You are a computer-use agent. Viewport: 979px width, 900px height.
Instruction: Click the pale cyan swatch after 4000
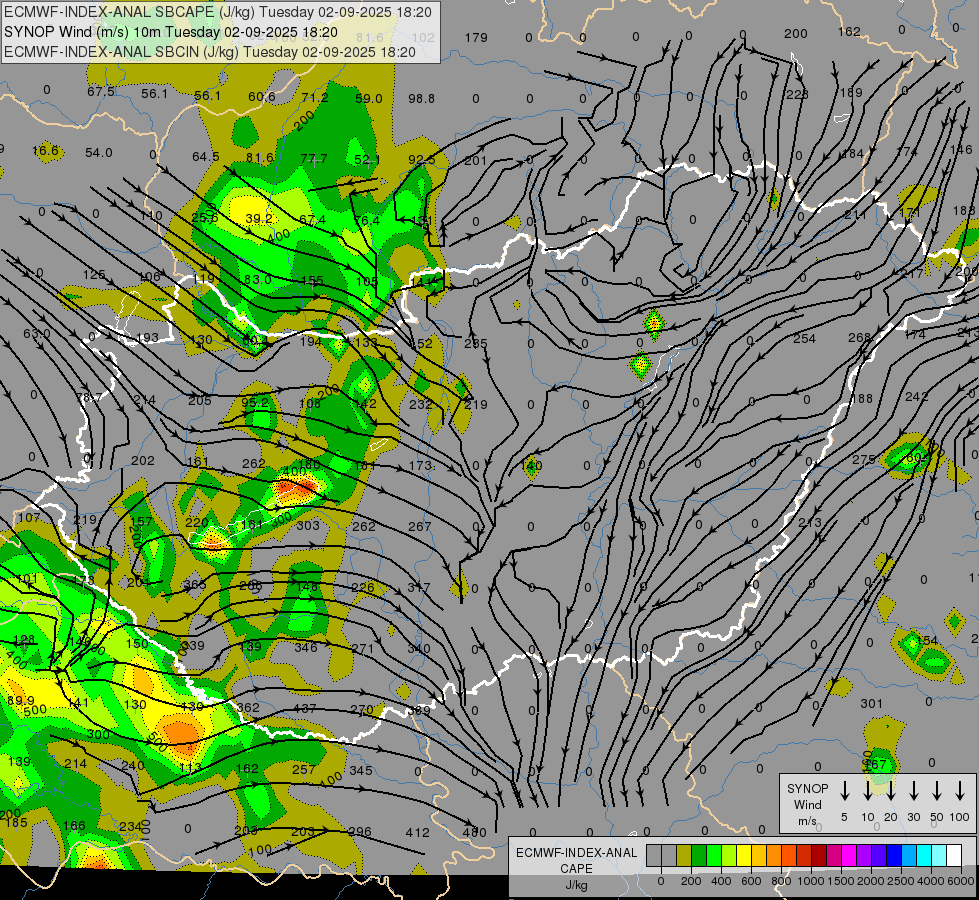(938, 856)
